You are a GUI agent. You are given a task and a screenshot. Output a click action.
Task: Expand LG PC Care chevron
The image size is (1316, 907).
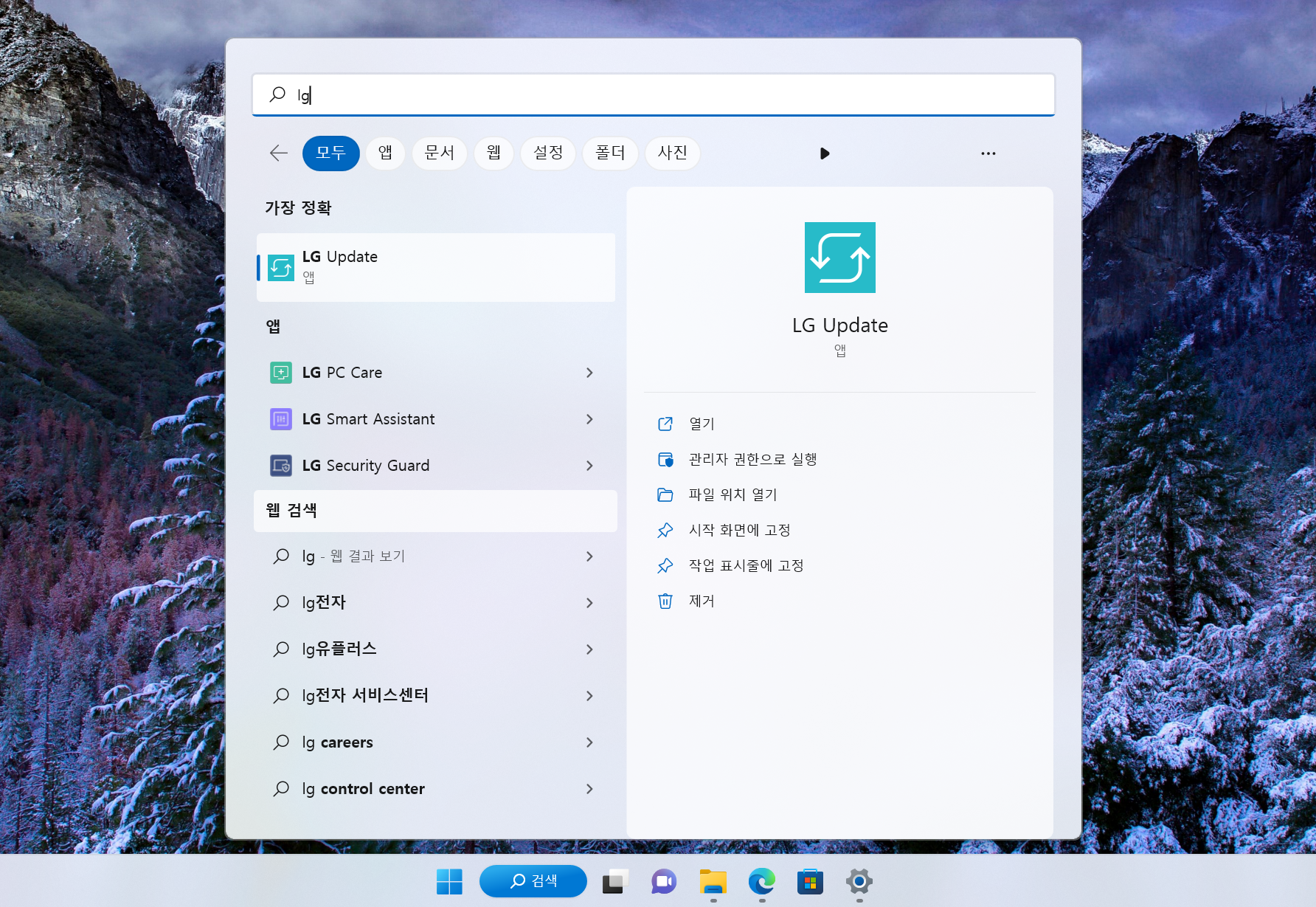coord(589,373)
